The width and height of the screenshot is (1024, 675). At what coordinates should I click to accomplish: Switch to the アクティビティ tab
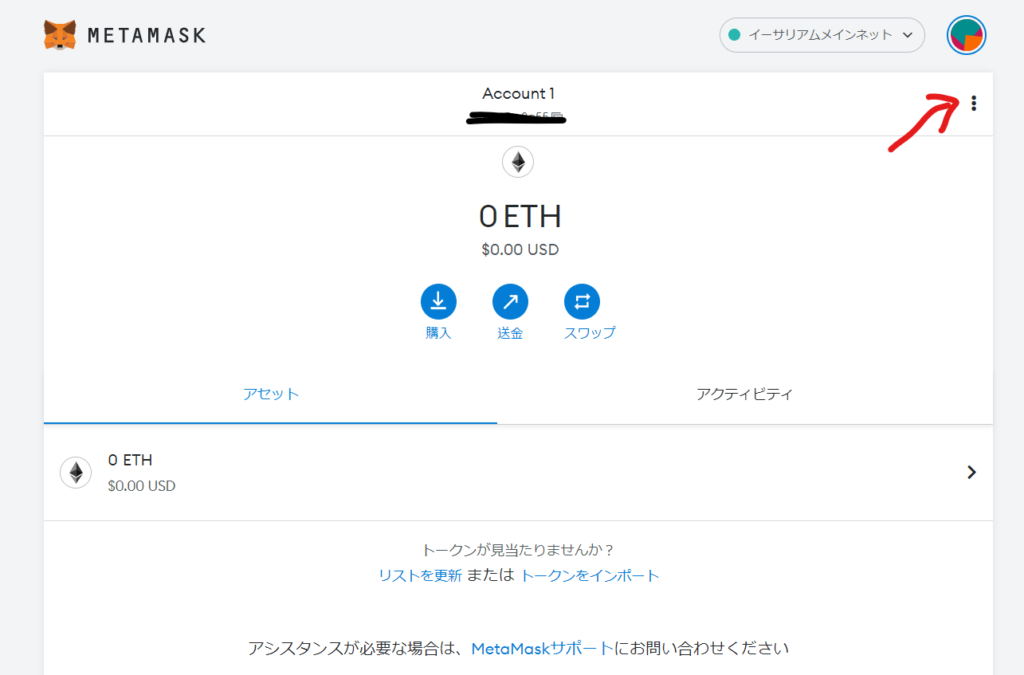click(x=744, y=394)
